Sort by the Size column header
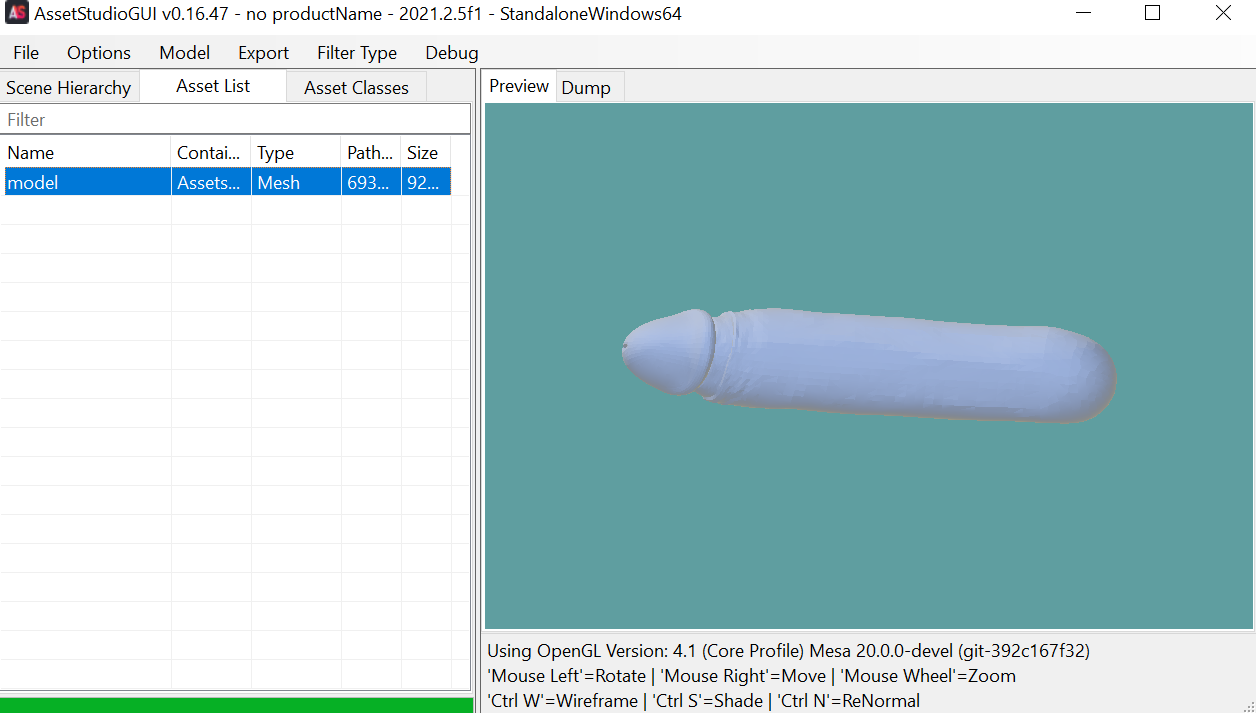 426,153
